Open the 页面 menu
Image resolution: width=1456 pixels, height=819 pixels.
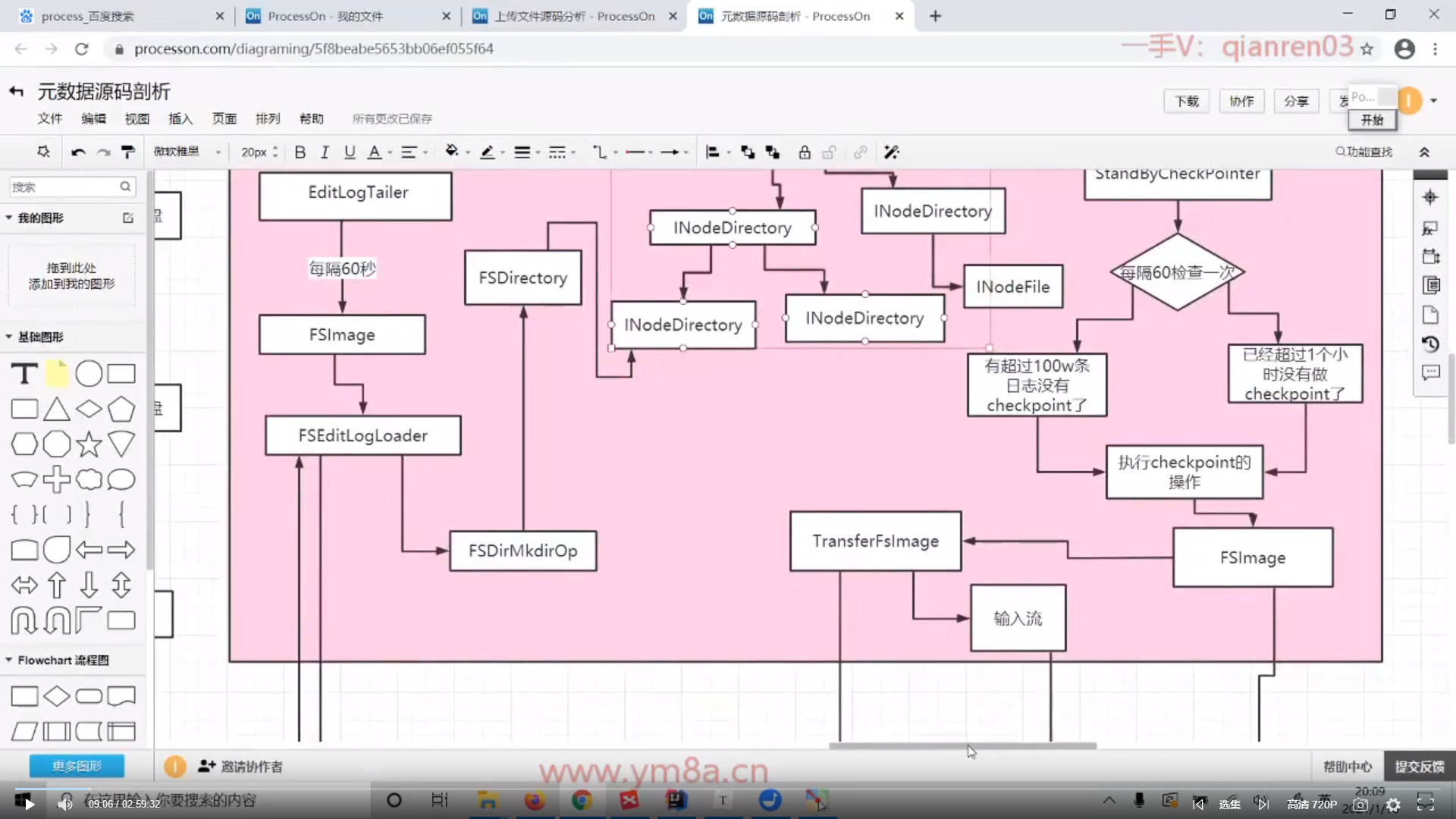[224, 118]
